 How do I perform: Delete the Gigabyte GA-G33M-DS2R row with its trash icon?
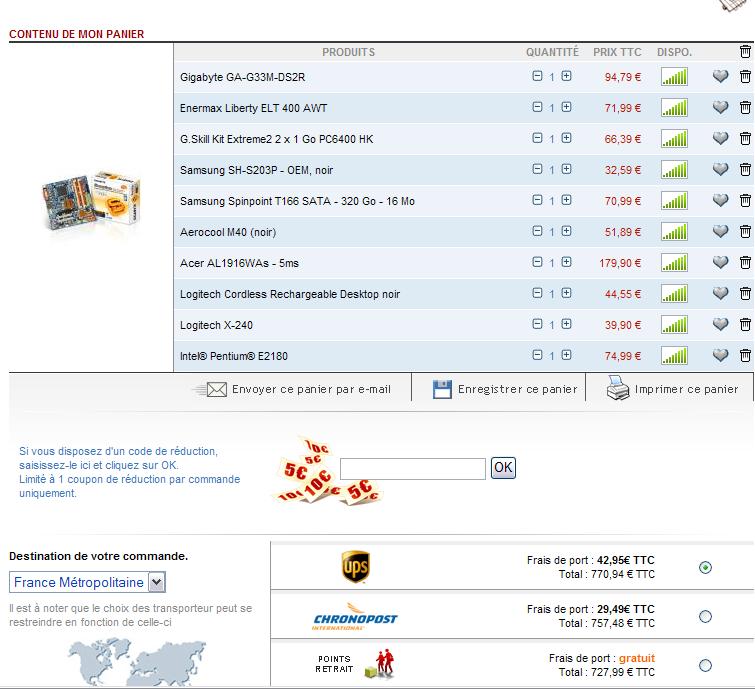(x=745, y=76)
